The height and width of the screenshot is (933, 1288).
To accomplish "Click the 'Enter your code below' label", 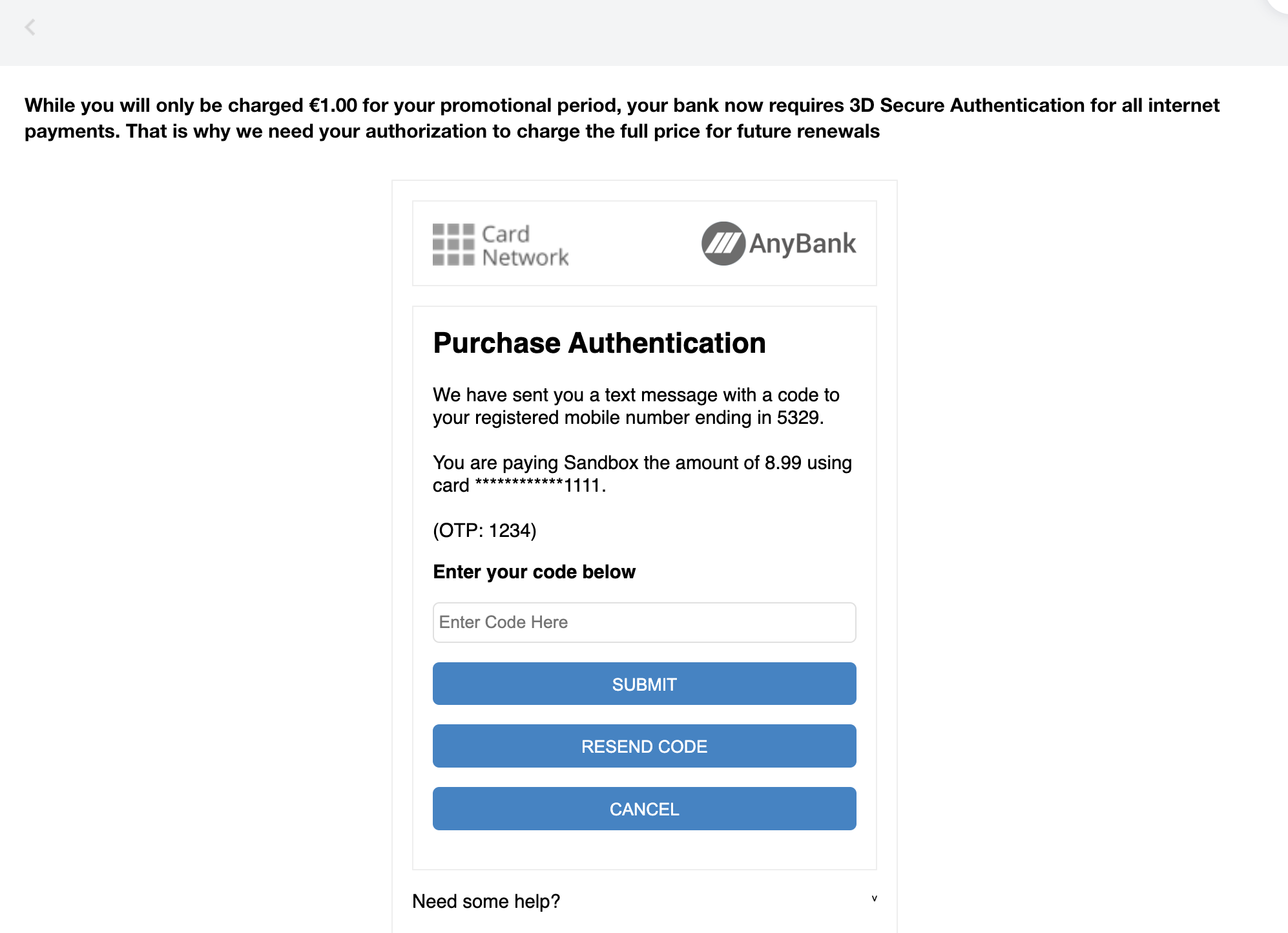I will tap(534, 572).
